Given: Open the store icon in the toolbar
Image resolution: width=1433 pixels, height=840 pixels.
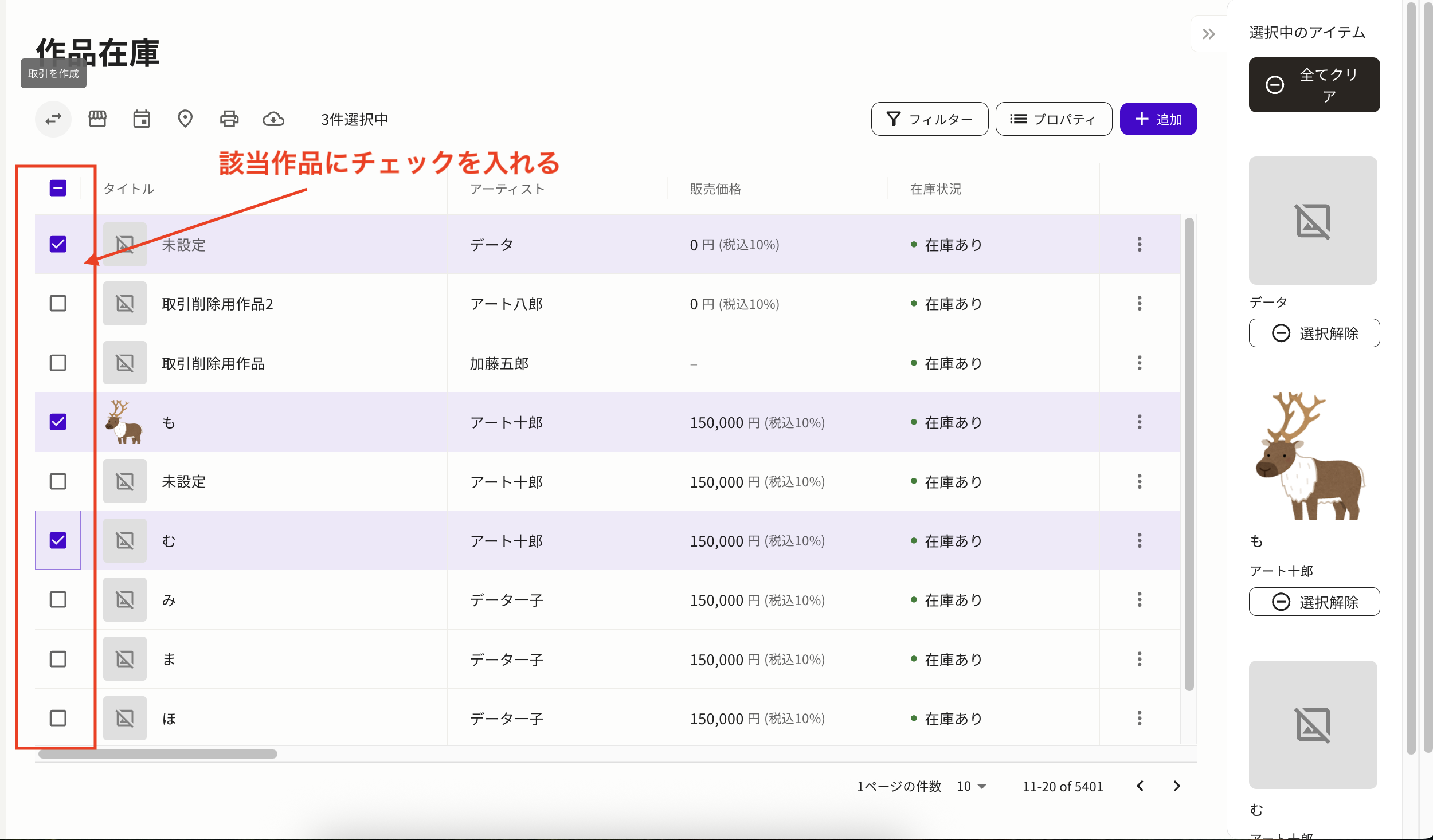Looking at the screenshot, I should pos(97,119).
